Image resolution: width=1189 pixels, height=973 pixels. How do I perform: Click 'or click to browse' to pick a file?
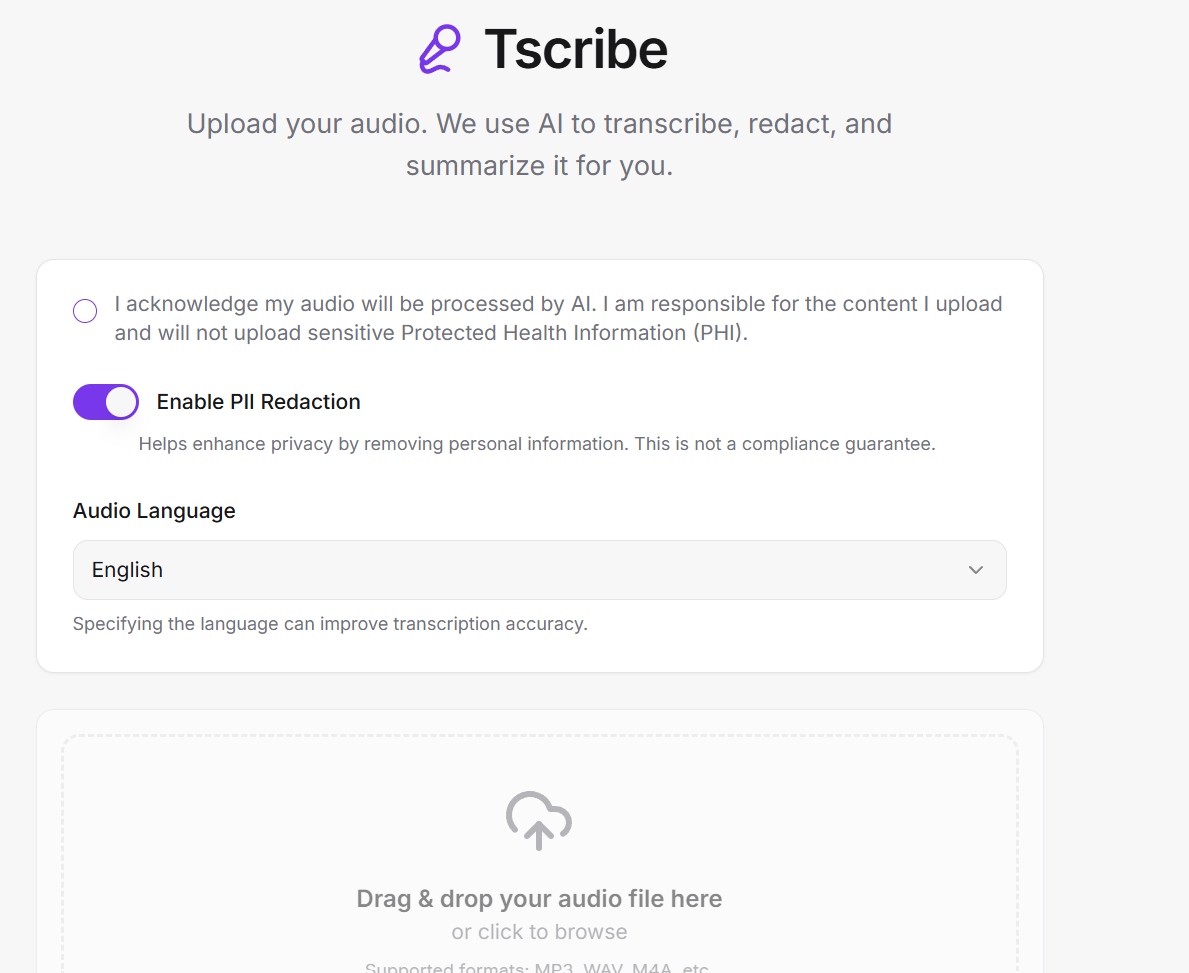pos(539,931)
